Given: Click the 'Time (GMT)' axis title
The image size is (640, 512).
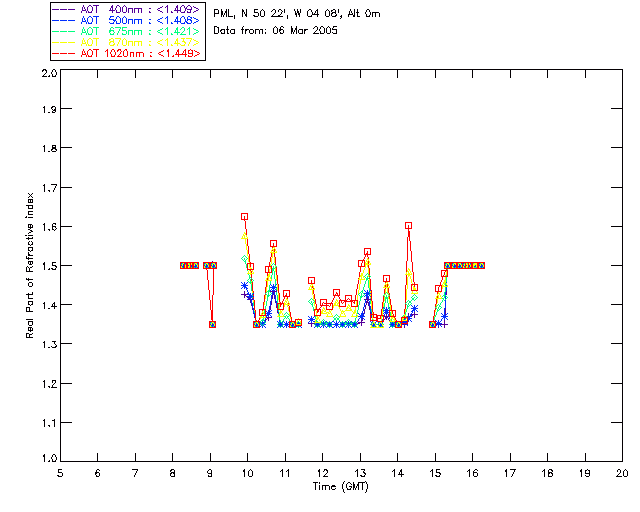Looking at the screenshot, I should pyautogui.click(x=340, y=487).
